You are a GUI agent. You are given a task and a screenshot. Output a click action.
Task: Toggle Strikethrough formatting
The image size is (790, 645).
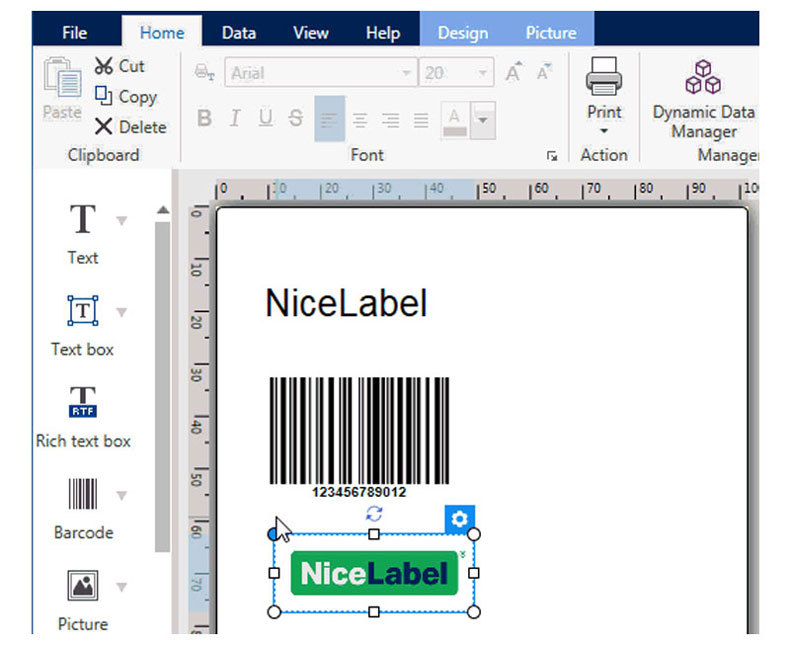[x=296, y=118]
